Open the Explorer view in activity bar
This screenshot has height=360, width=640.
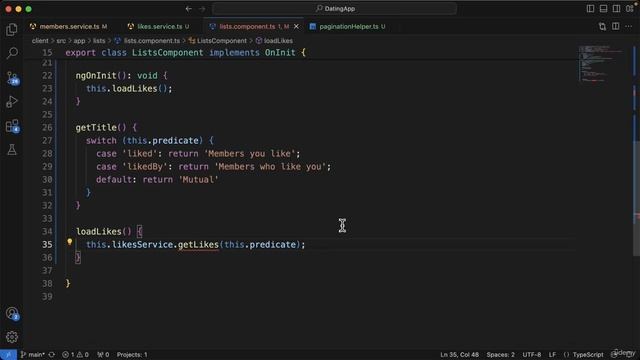(x=12, y=29)
